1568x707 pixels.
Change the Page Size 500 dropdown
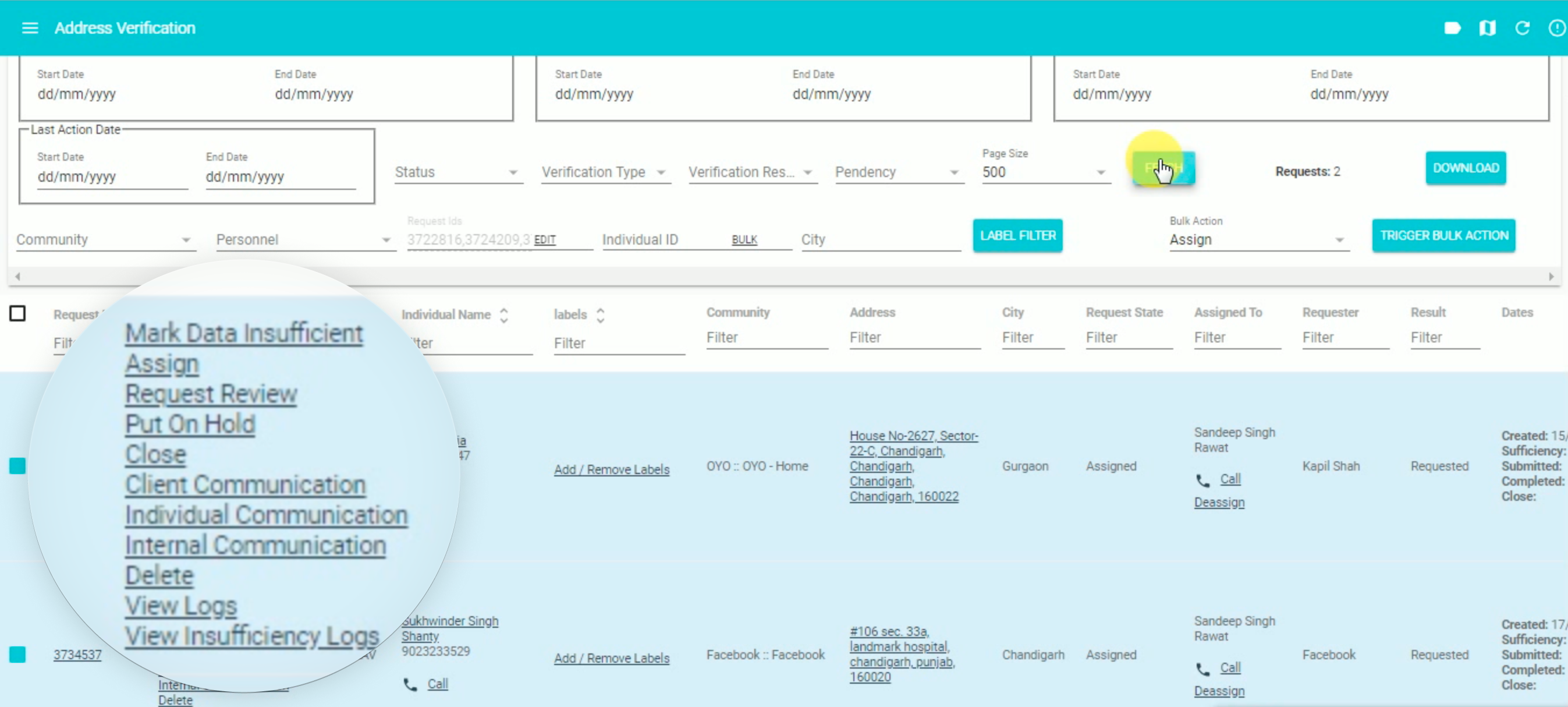point(1046,172)
